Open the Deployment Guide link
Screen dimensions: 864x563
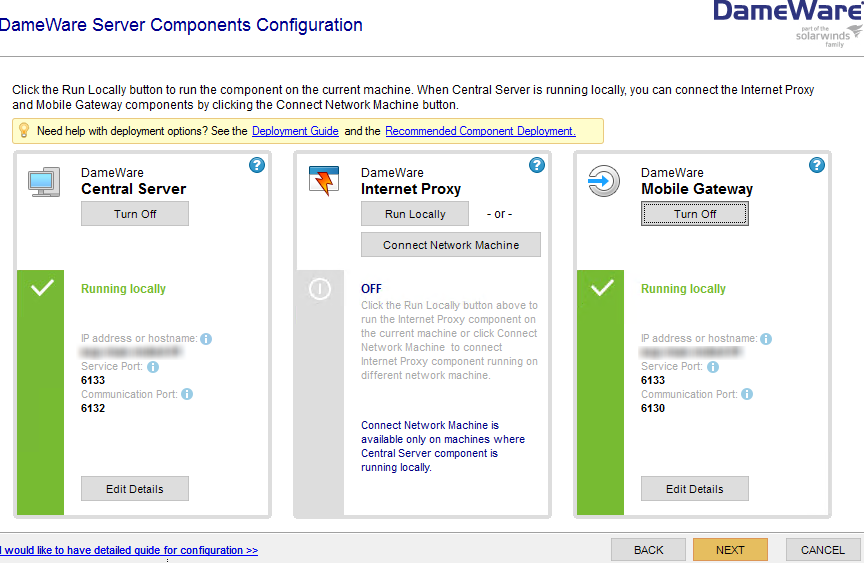coord(295,131)
